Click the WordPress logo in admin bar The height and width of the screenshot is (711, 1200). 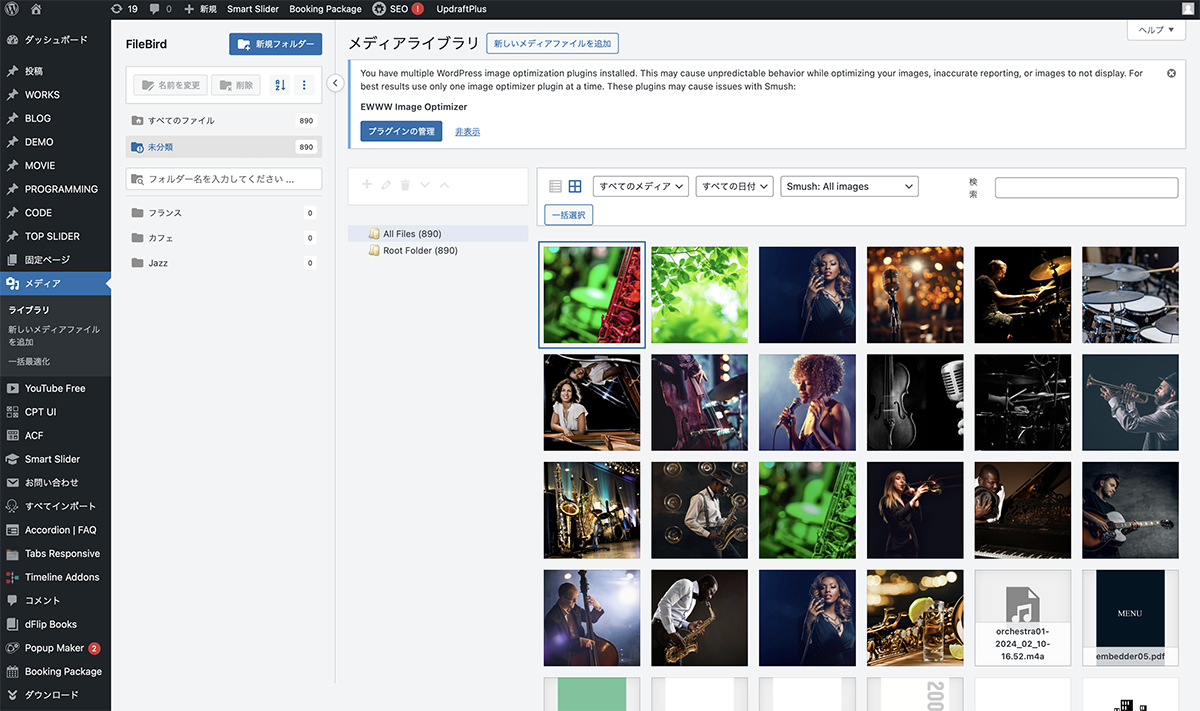(12, 9)
